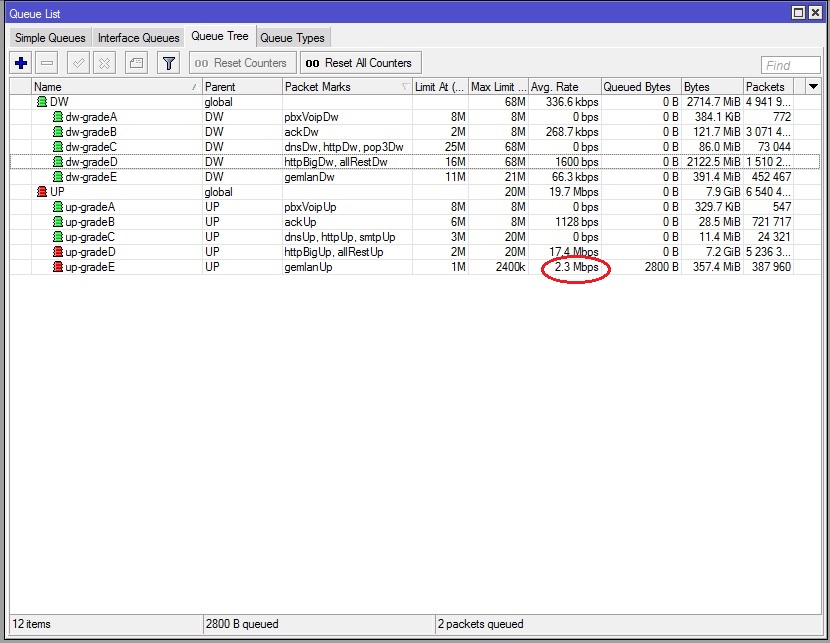
Task: Click the dw-gradeE queue icon
Action: click(x=58, y=177)
